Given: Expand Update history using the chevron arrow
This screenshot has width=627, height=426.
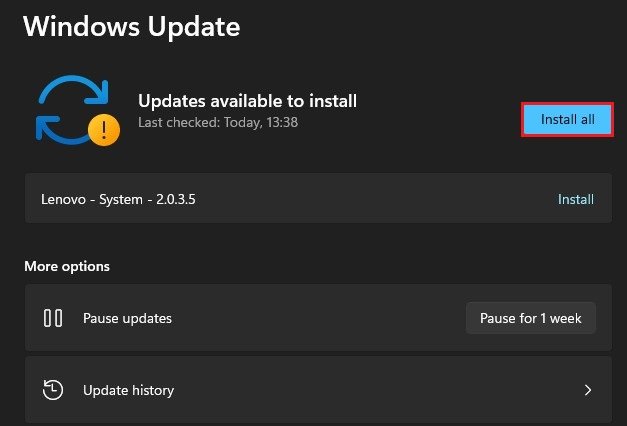Looking at the screenshot, I should click(588, 390).
